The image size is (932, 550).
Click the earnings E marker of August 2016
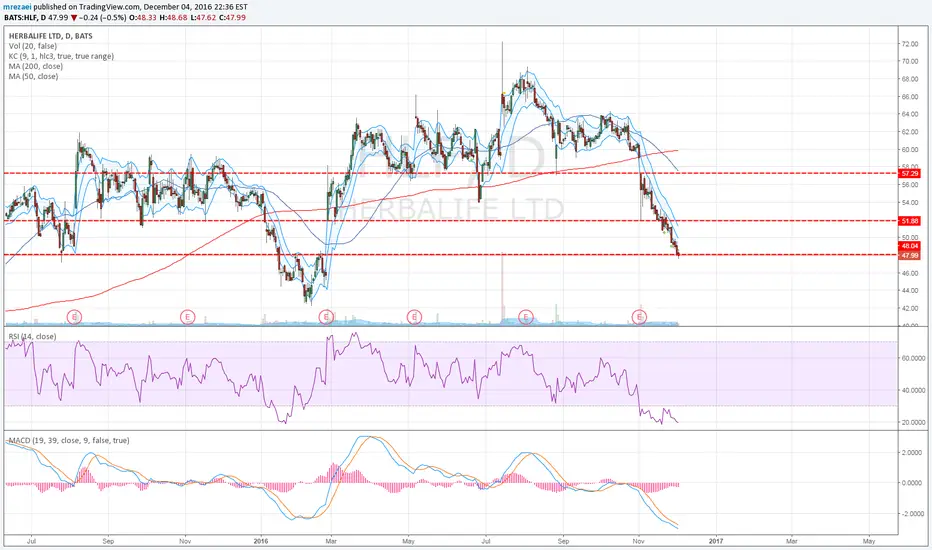pyautogui.click(x=525, y=317)
